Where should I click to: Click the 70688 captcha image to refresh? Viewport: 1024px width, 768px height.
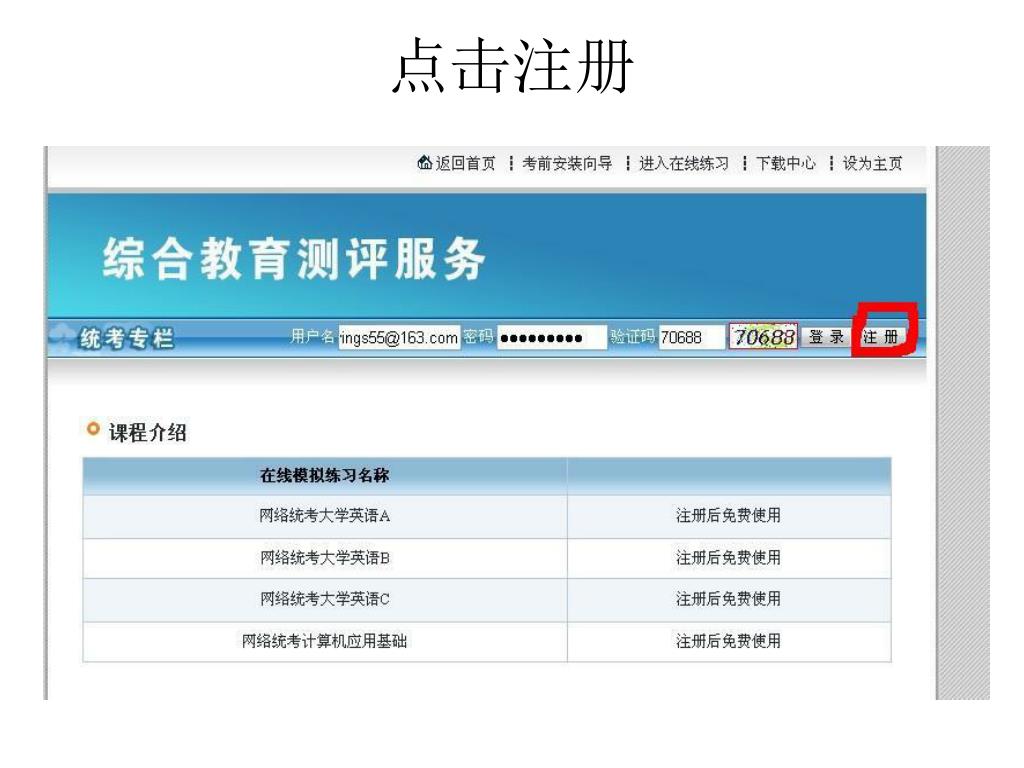(763, 337)
